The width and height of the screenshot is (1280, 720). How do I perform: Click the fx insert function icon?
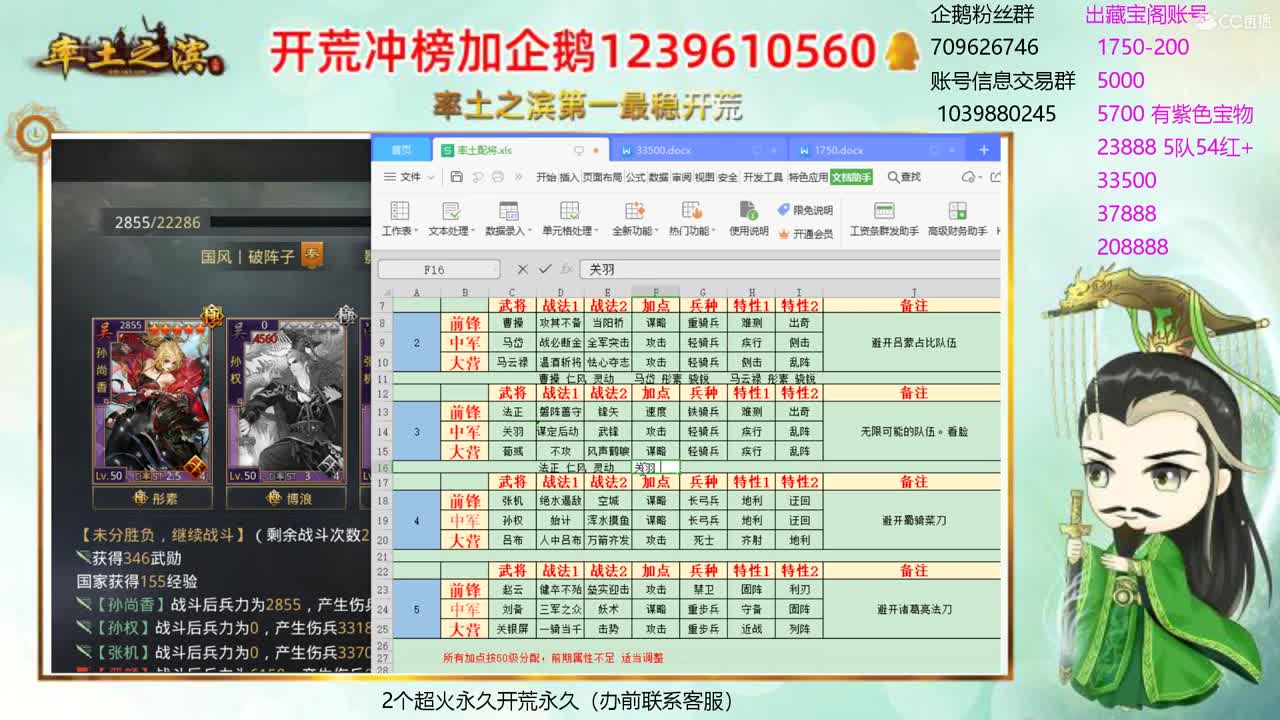568,269
